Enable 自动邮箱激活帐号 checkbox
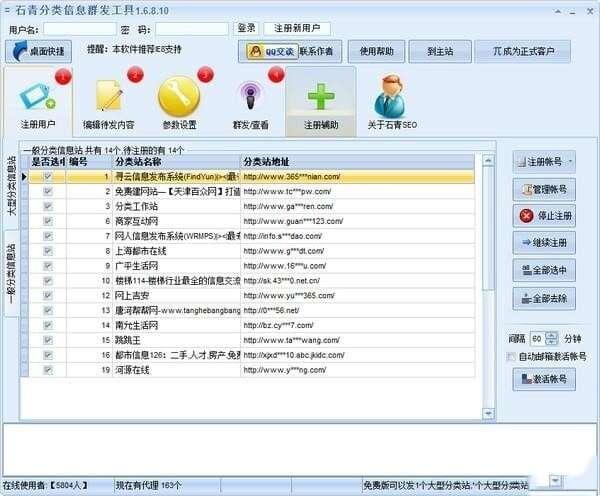The image size is (600, 496). (512, 356)
